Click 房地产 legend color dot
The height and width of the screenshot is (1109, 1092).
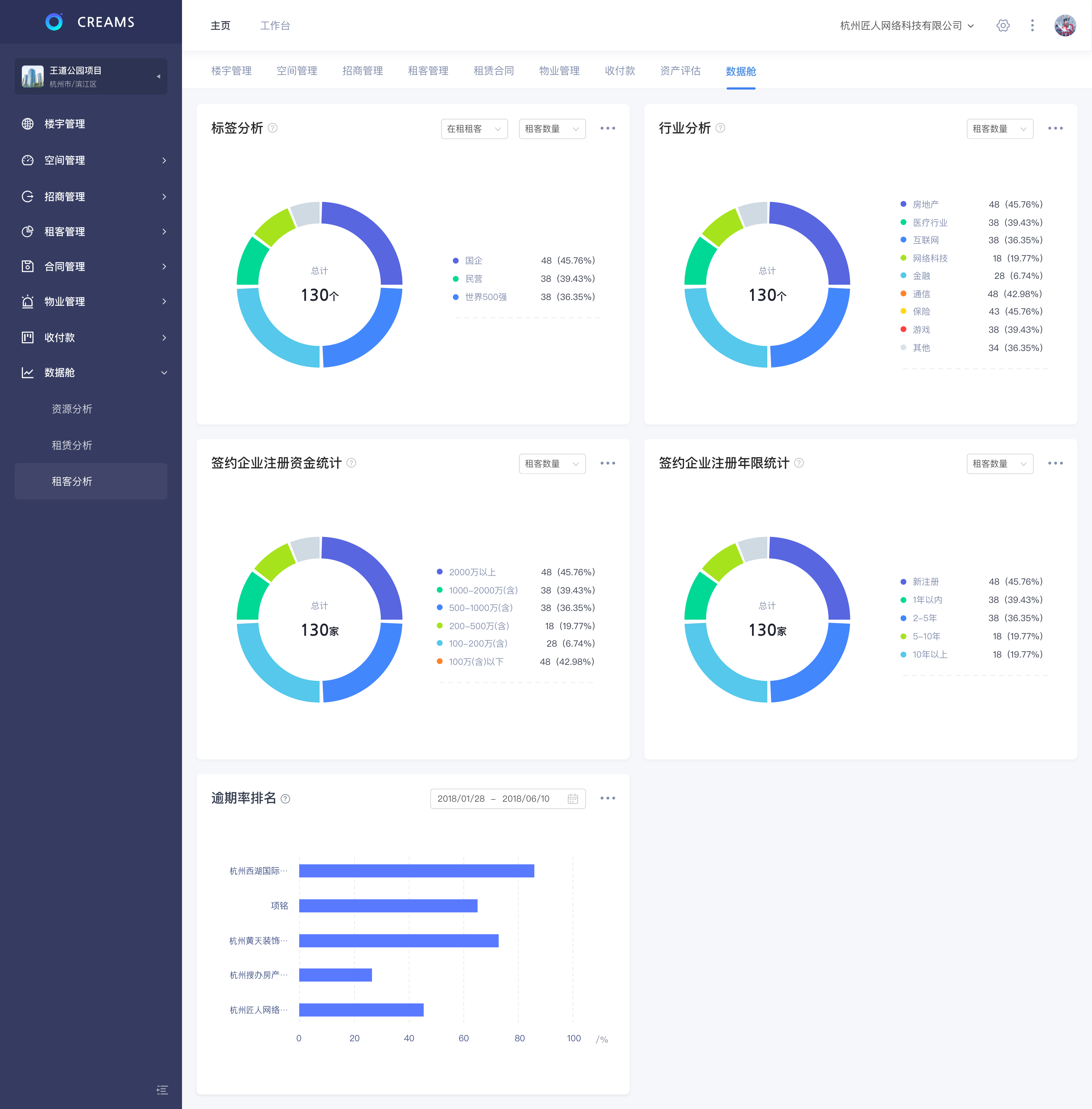(903, 204)
